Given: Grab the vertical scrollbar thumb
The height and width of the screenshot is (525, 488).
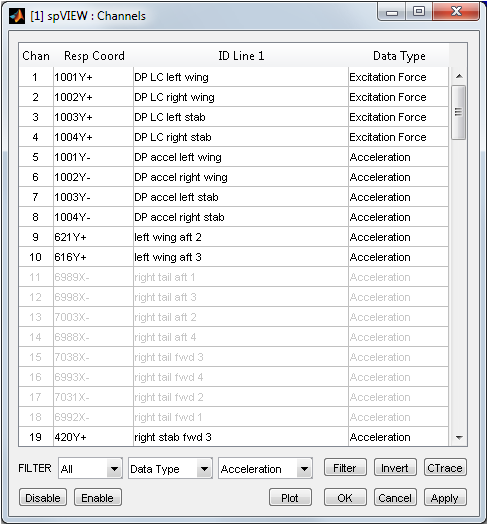Looking at the screenshot, I should pyautogui.click(x=459, y=112).
